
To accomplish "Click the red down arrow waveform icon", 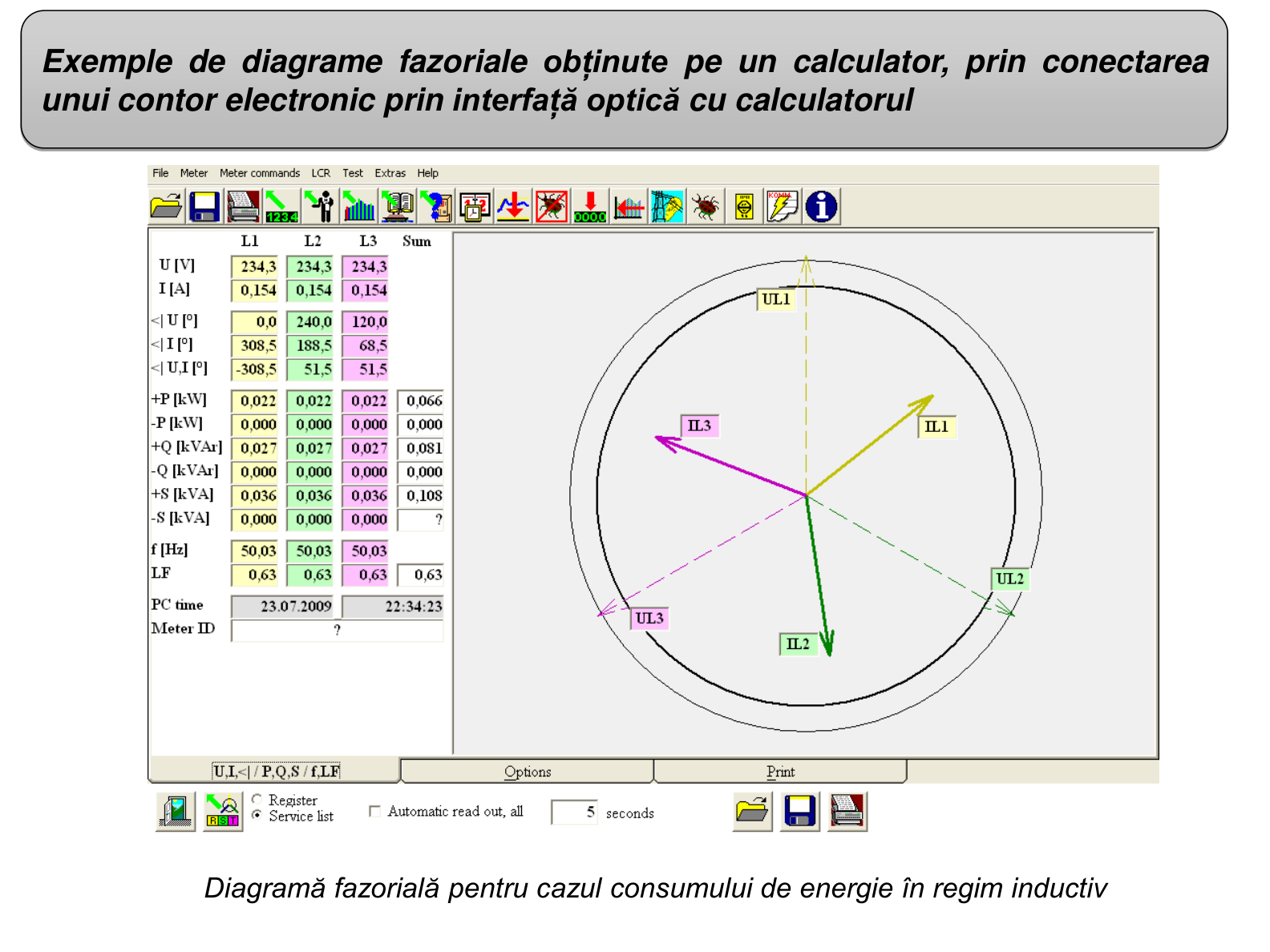I will (x=513, y=207).
